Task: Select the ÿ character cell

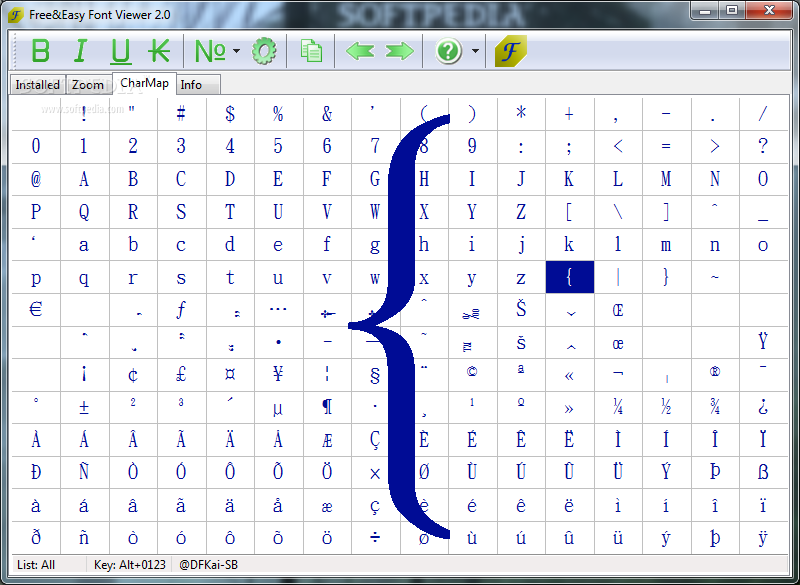Action: click(x=763, y=538)
